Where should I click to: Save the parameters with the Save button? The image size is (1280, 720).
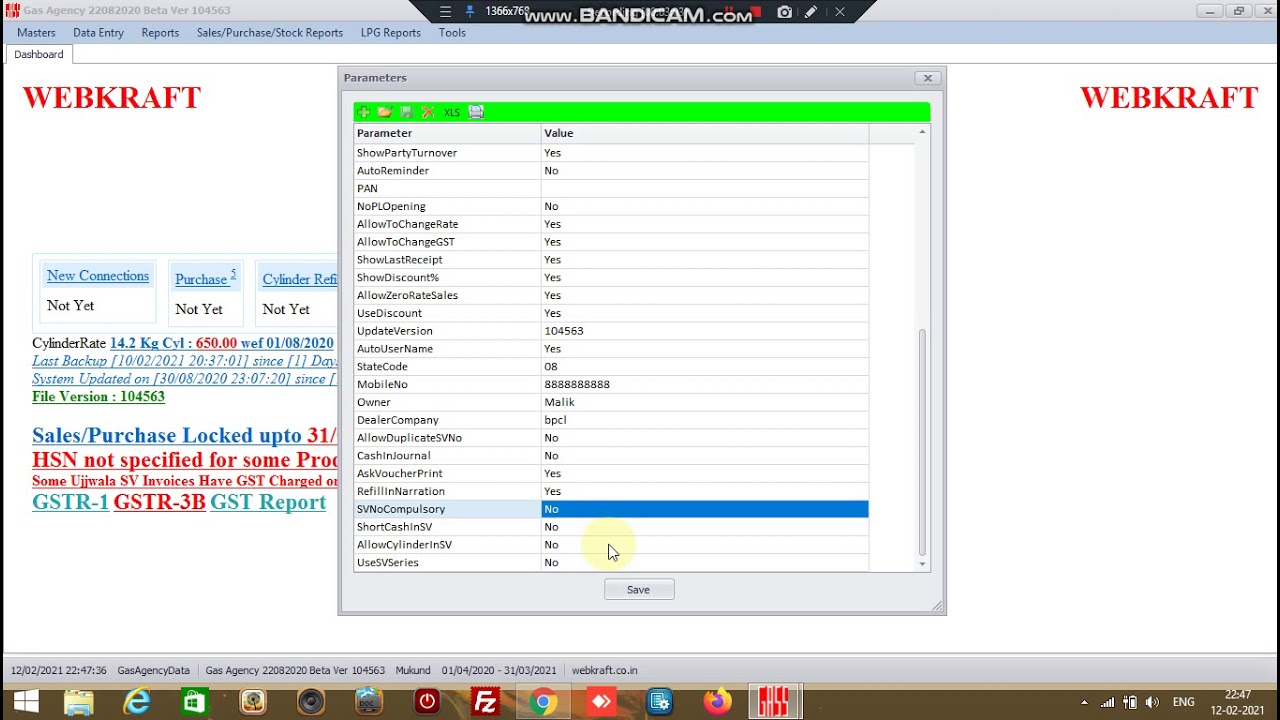(639, 590)
